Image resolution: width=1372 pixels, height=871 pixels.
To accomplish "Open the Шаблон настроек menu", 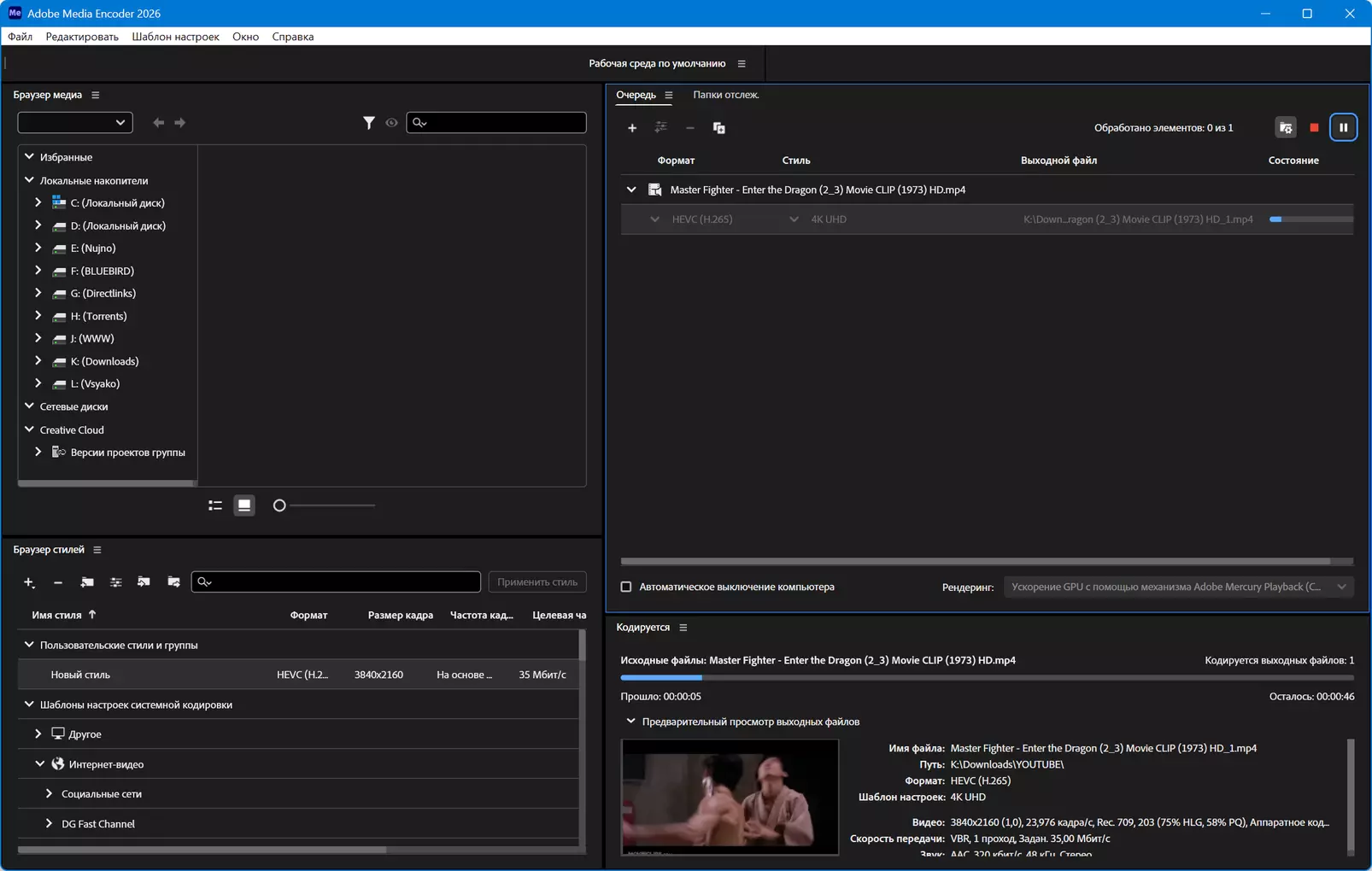I will [x=175, y=37].
